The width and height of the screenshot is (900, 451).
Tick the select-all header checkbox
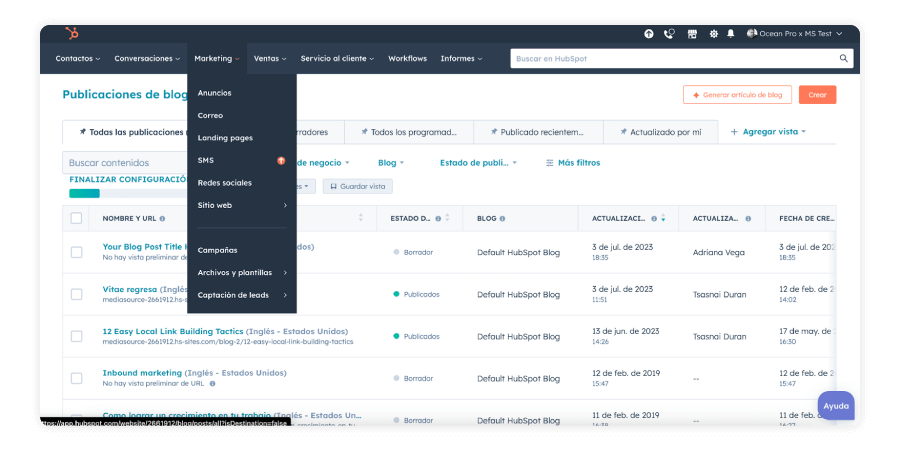click(x=76, y=218)
